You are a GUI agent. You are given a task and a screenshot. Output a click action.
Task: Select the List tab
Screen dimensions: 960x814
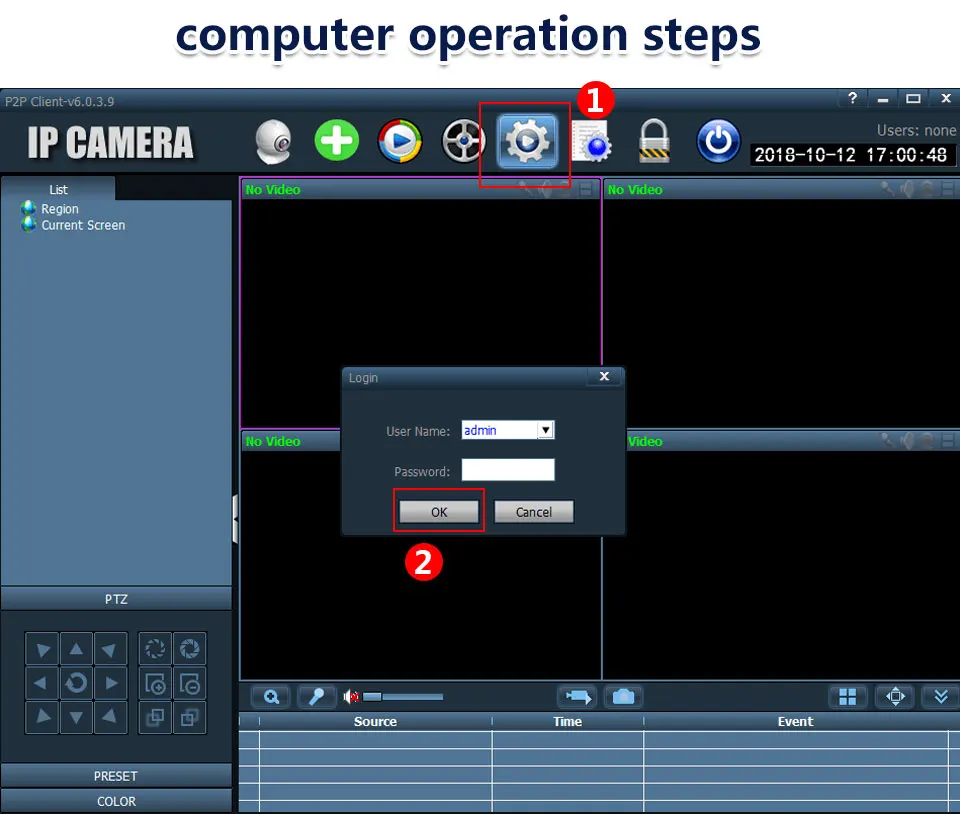(58, 189)
